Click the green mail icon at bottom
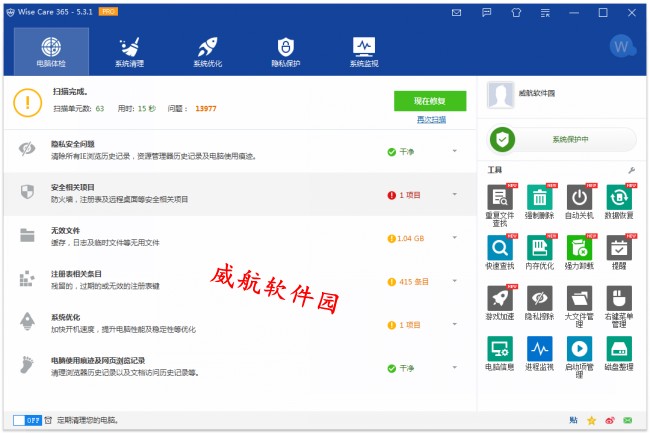 [628, 421]
